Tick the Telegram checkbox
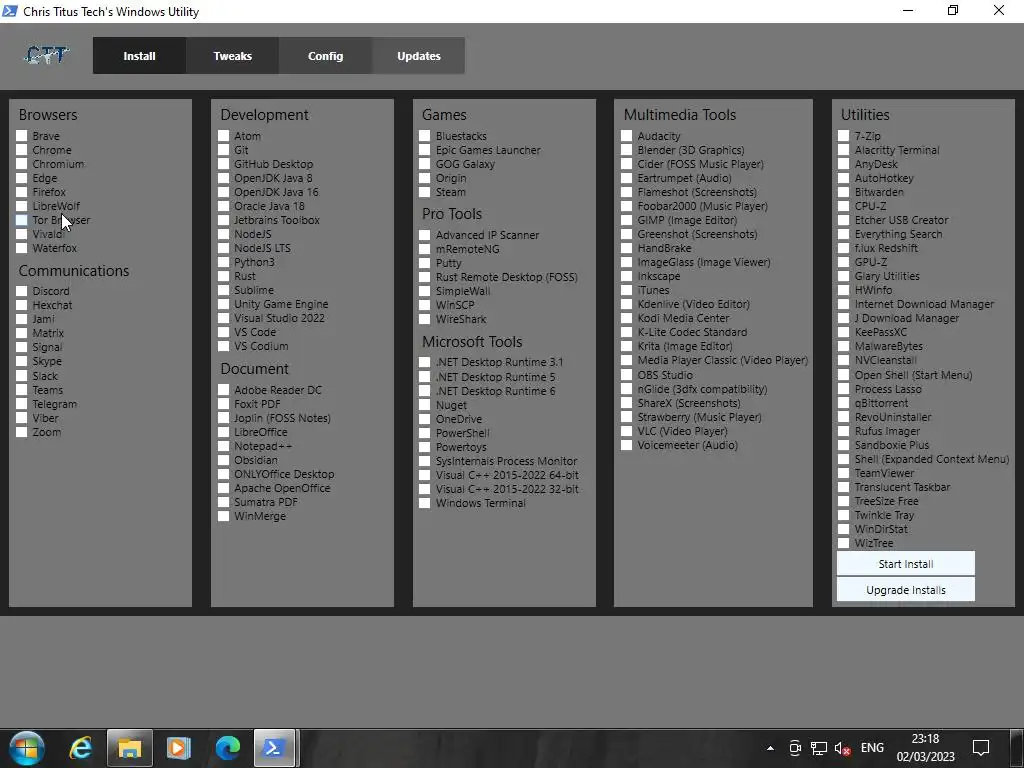The height and width of the screenshot is (768, 1024). pyautogui.click(x=22, y=404)
